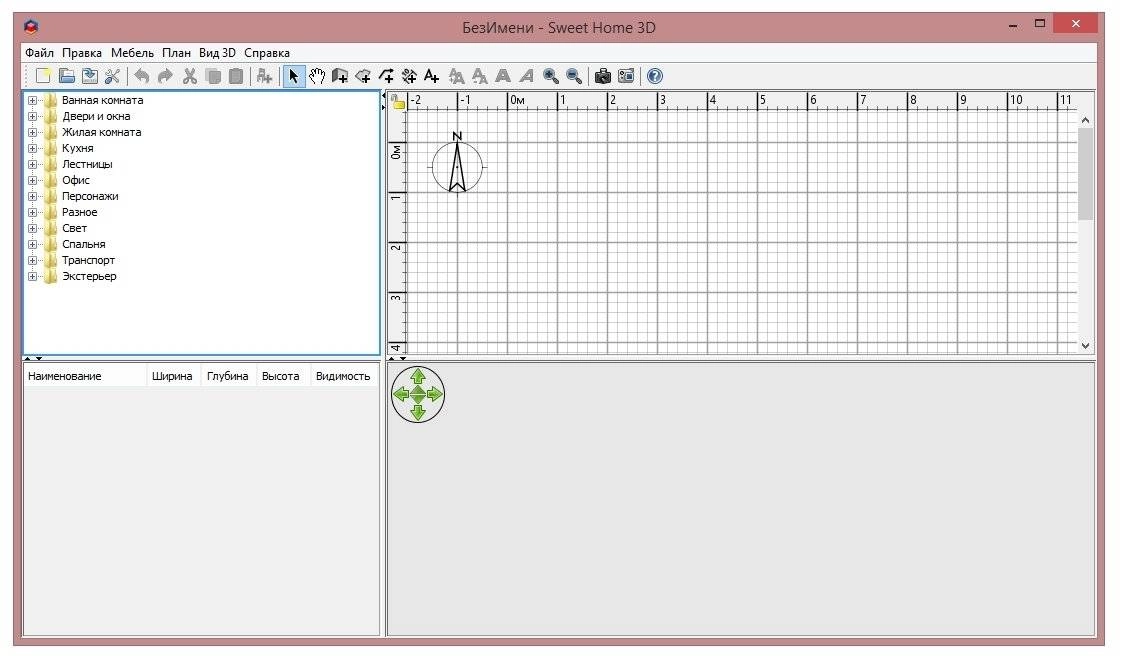
Task: Expand the Двери и окна folder
Action: tap(32, 117)
